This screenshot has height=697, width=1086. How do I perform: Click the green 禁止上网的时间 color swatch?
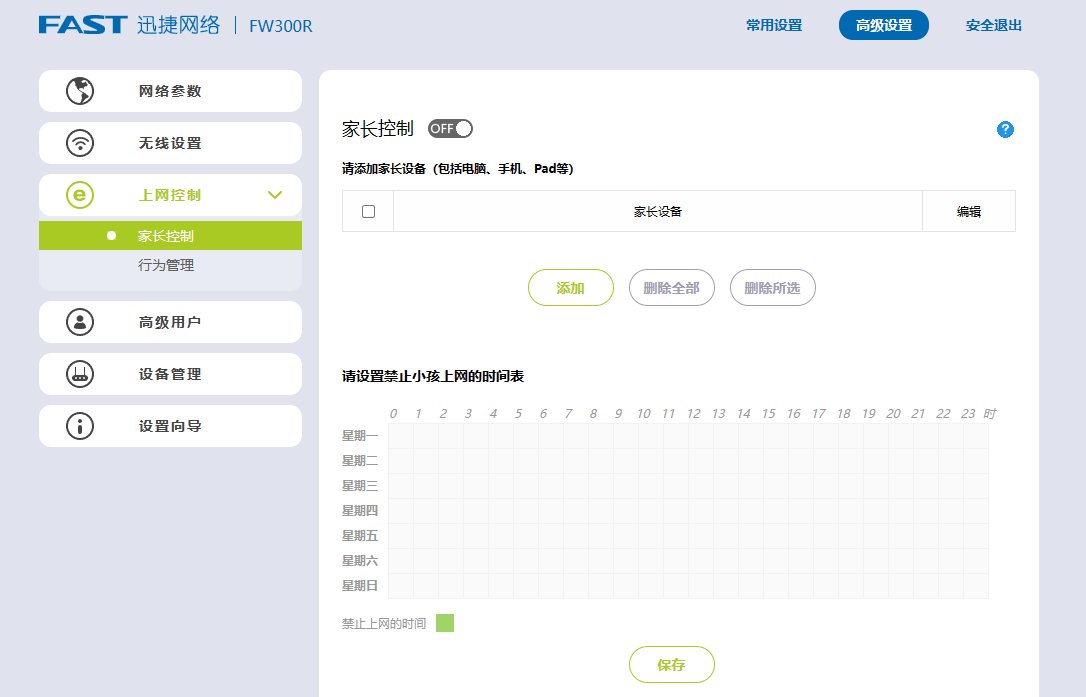(445, 622)
